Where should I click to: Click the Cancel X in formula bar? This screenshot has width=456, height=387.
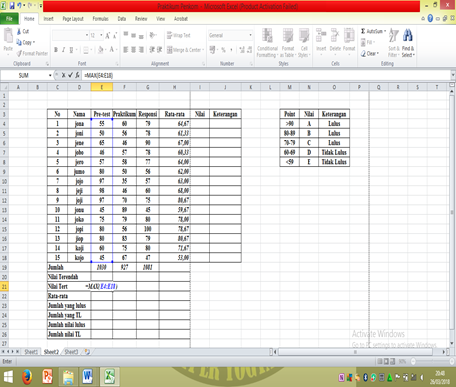click(63, 75)
